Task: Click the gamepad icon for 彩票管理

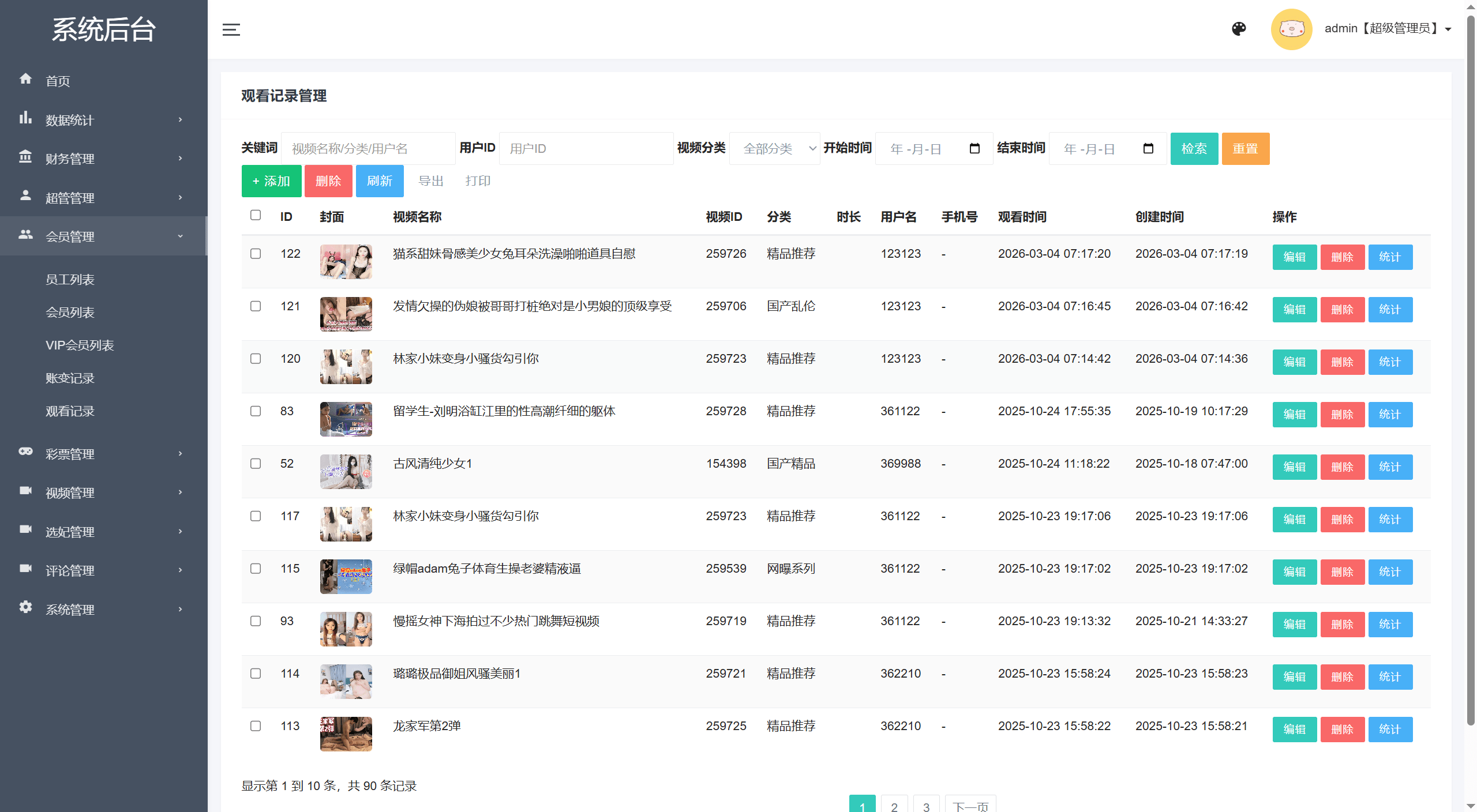Action: click(x=25, y=452)
